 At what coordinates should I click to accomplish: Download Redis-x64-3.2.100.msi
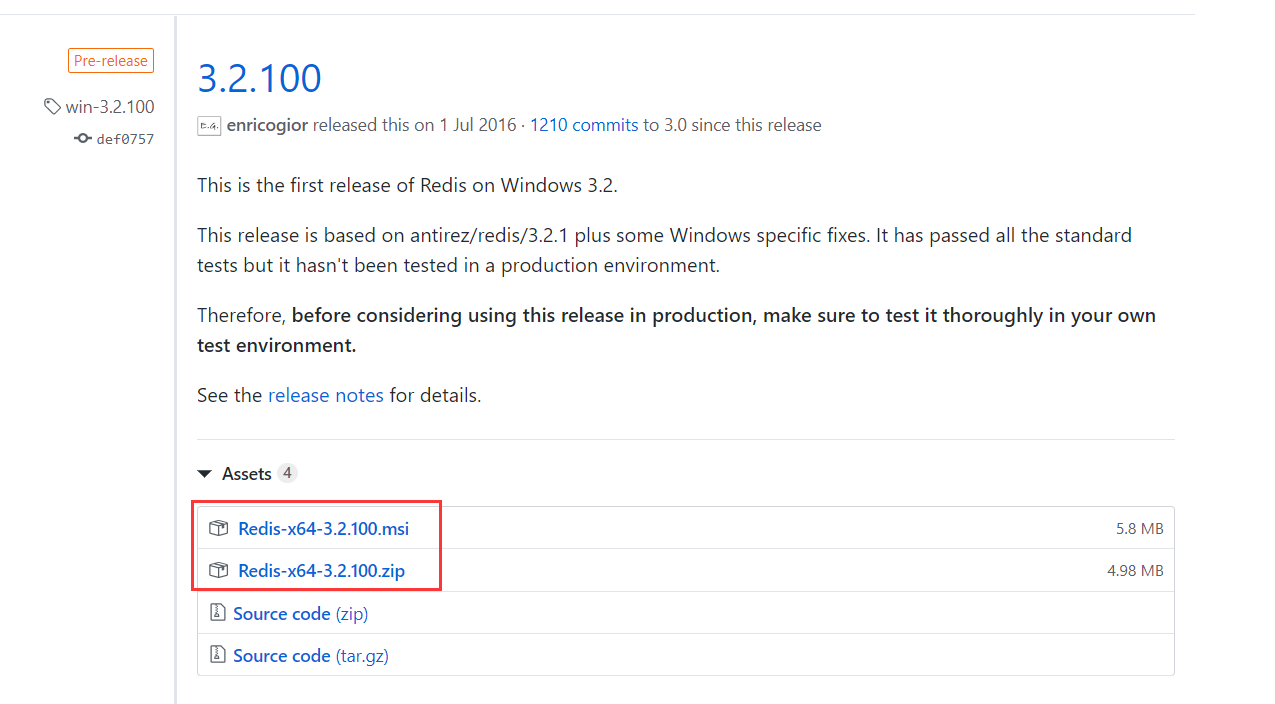tap(322, 528)
